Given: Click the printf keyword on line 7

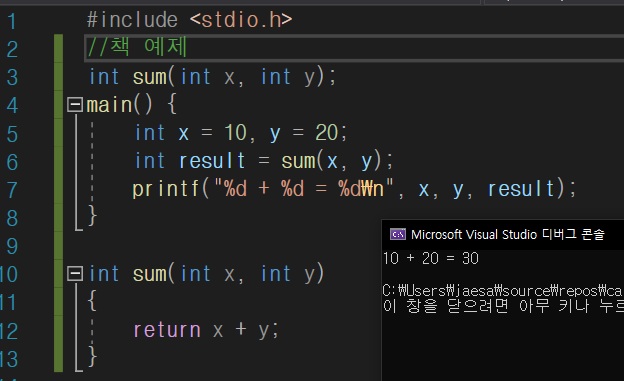Looking at the screenshot, I should pyautogui.click(x=166, y=189).
